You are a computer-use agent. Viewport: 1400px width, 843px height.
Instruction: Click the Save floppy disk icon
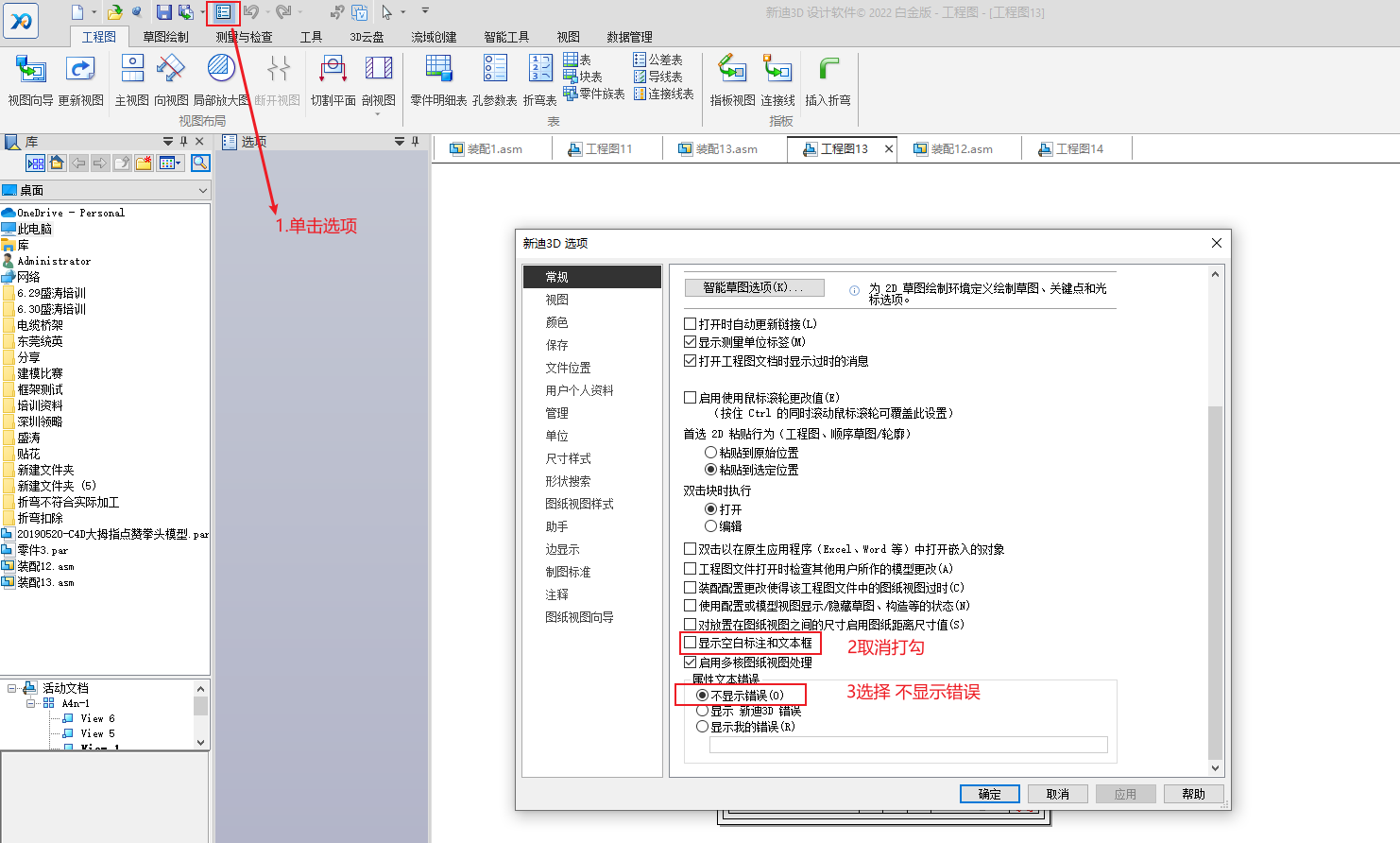click(164, 12)
